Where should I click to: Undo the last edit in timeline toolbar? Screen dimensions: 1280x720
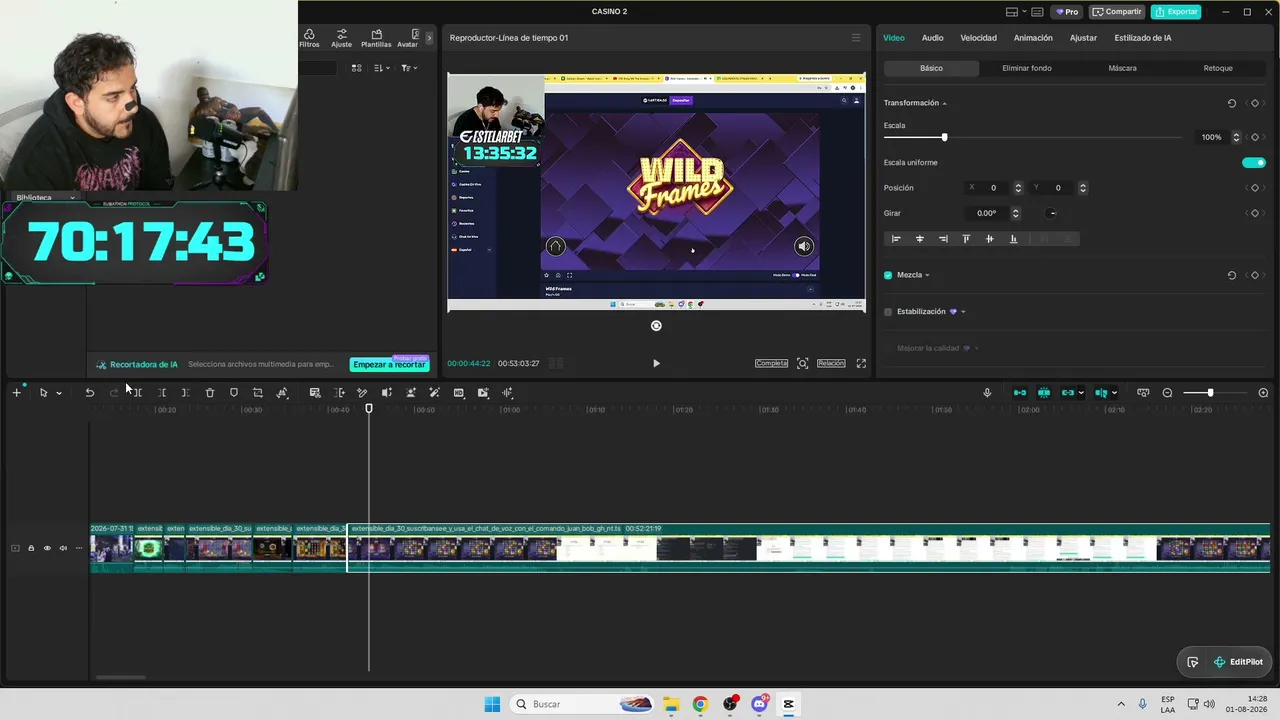point(89,393)
